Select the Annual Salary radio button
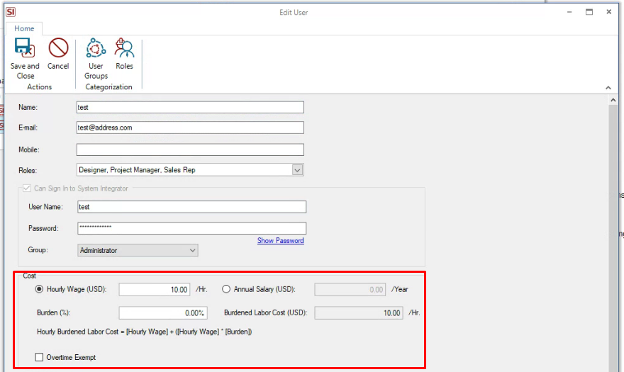The height and width of the screenshot is (372, 624). (226, 289)
